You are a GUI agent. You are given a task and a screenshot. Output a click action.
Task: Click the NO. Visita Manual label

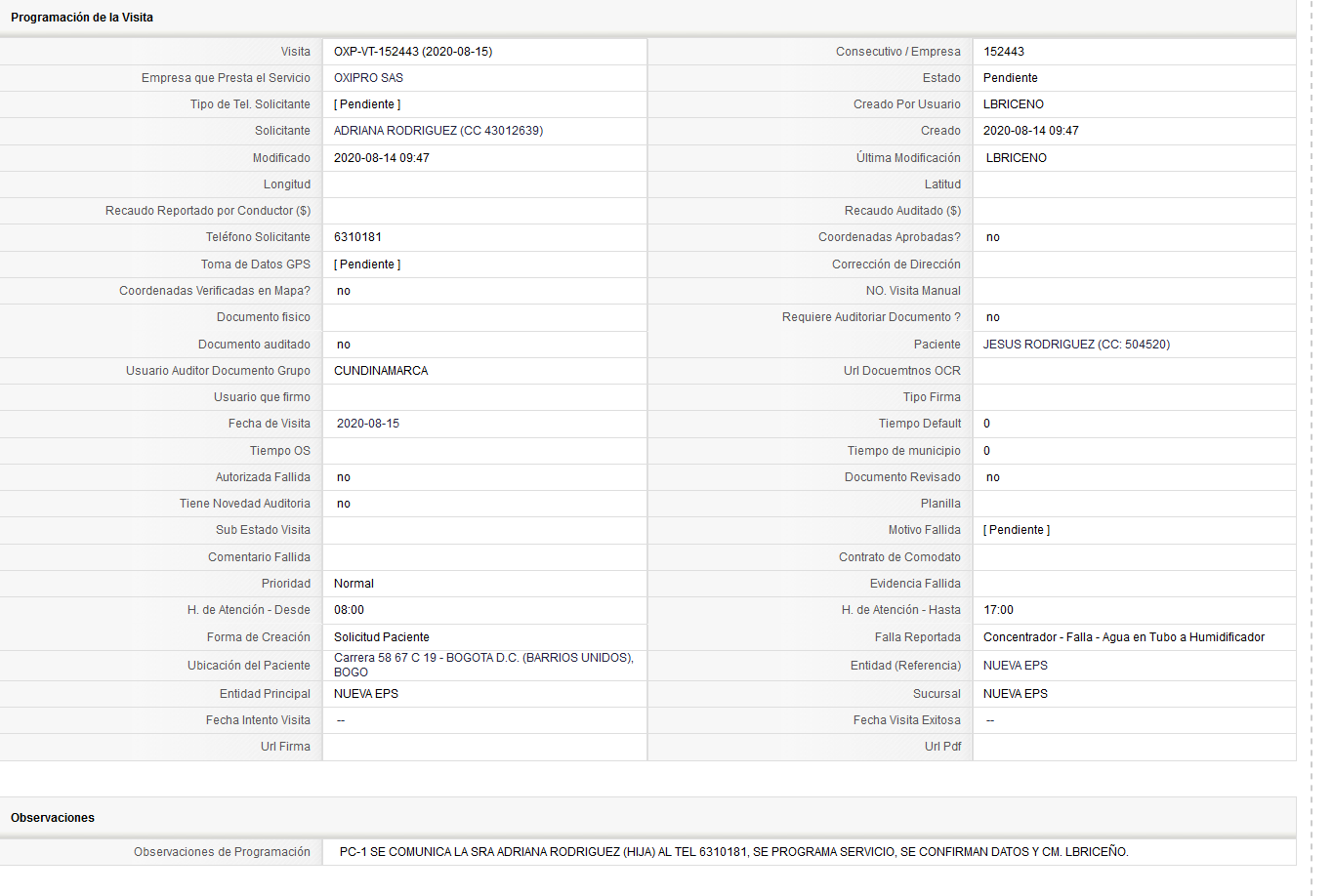(x=913, y=291)
